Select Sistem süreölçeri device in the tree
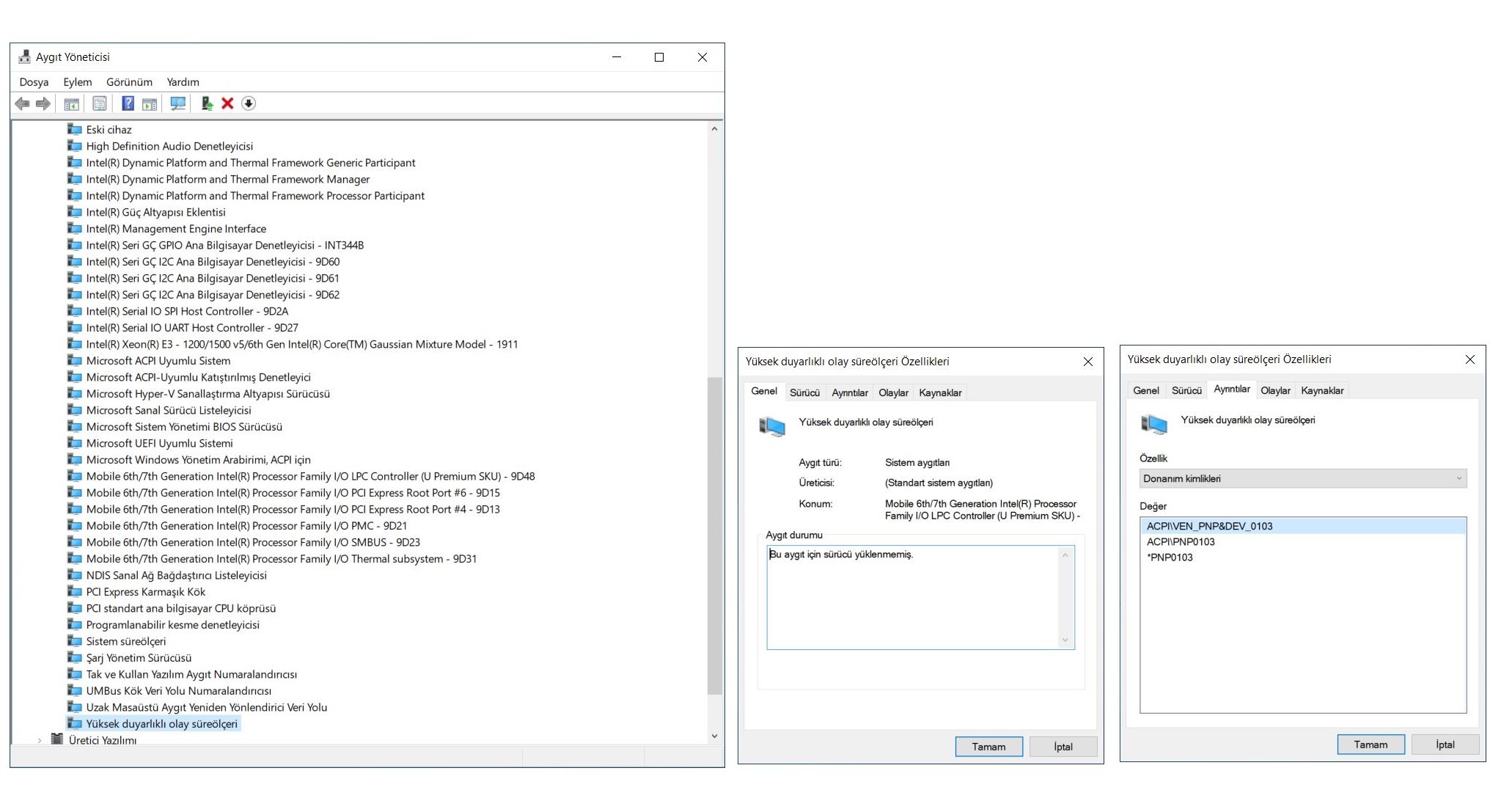Screen dimensions: 1512x801 (125, 641)
